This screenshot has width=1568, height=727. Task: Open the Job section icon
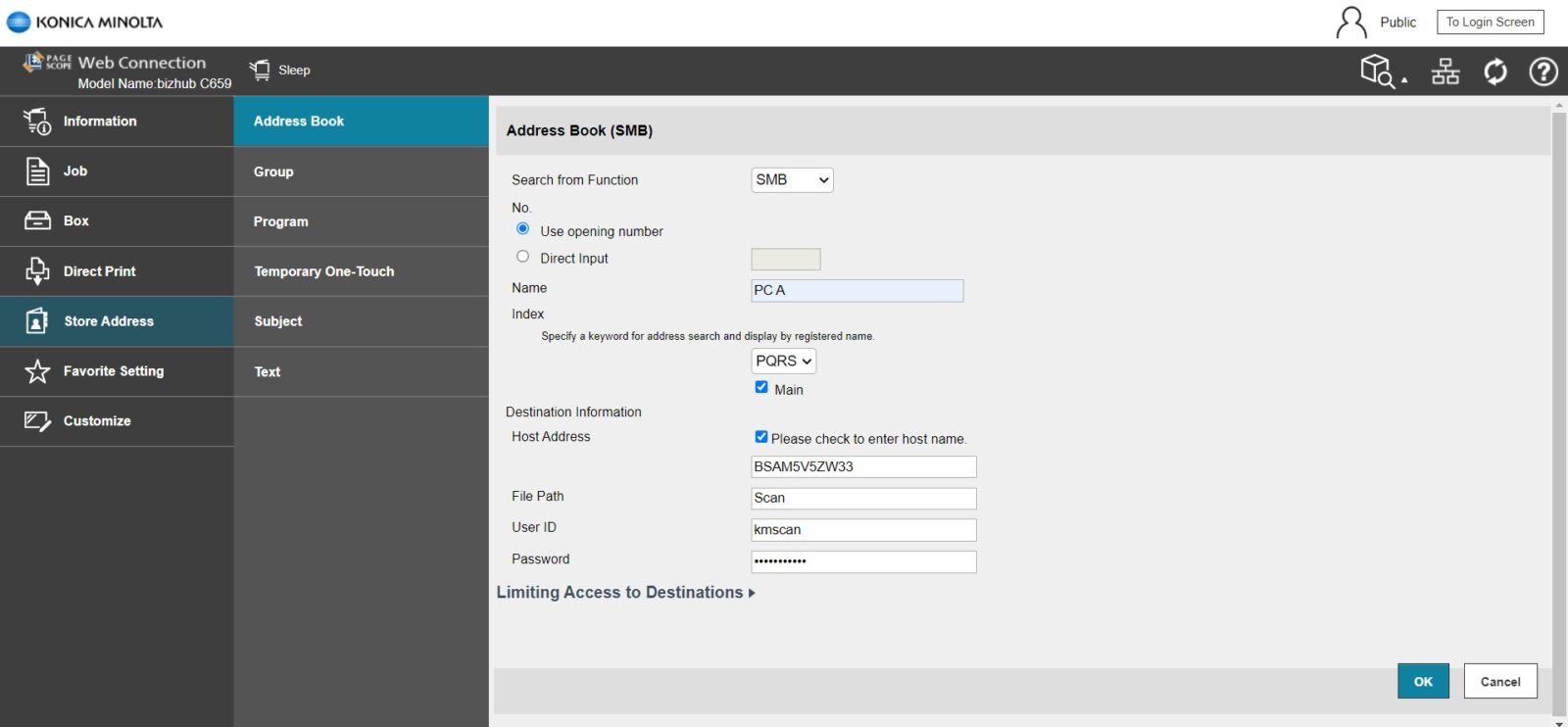click(37, 171)
